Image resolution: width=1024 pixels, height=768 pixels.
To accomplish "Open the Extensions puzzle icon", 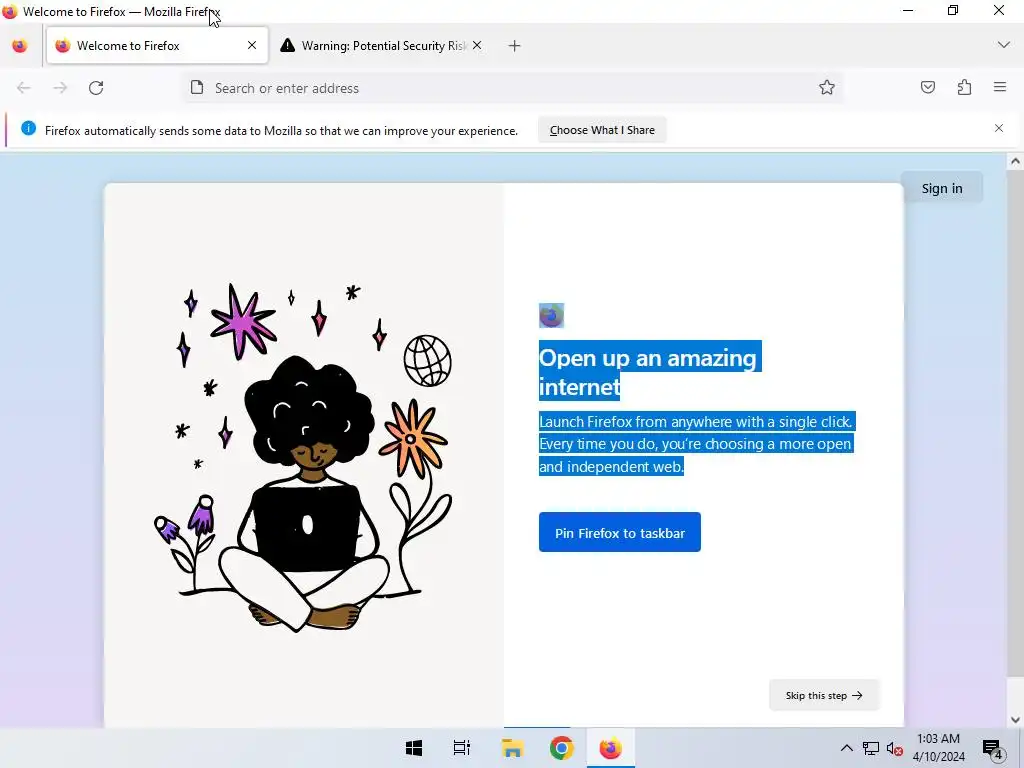I will pos(965,88).
